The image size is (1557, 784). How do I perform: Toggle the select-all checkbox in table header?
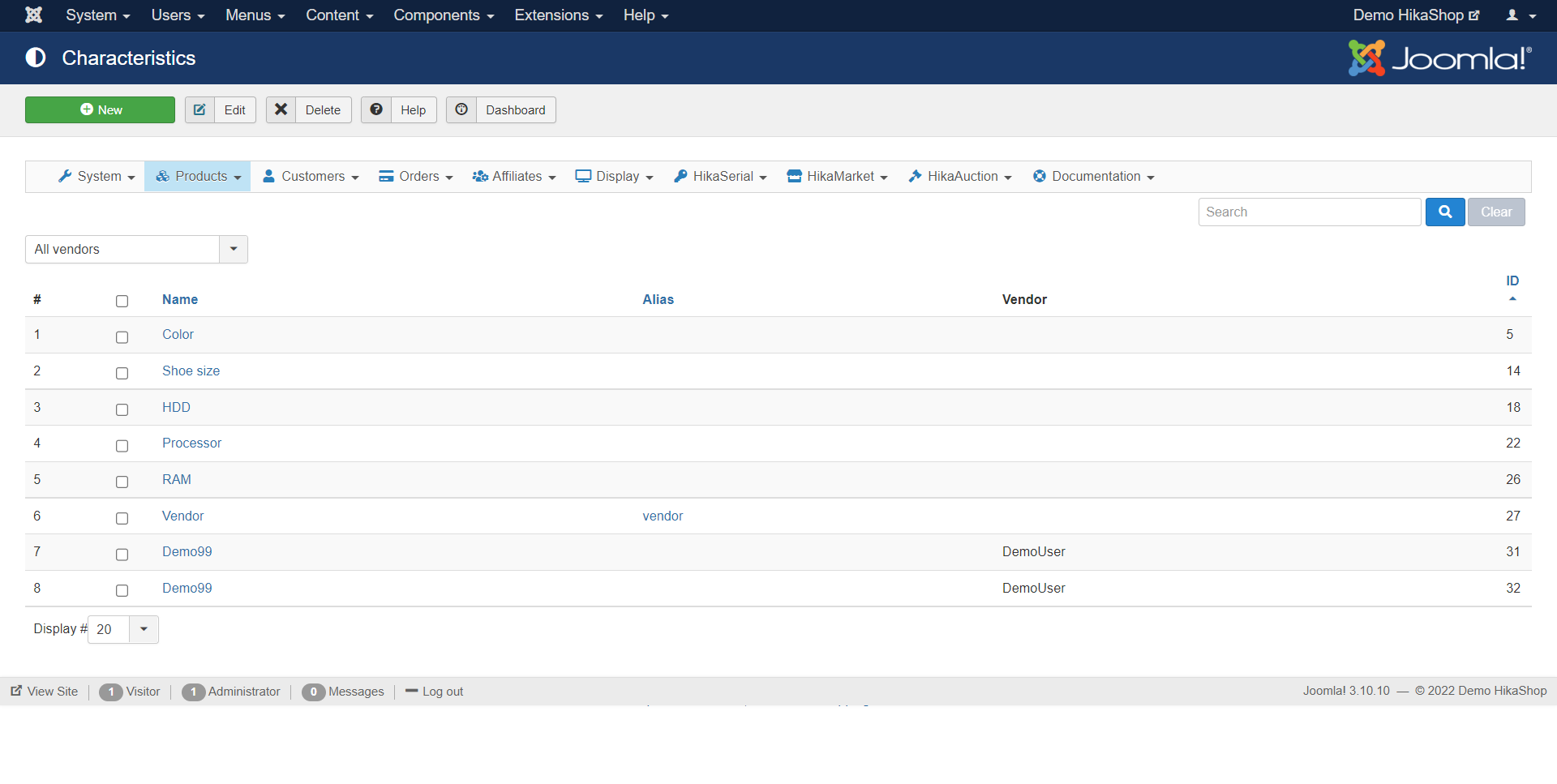coord(122,301)
